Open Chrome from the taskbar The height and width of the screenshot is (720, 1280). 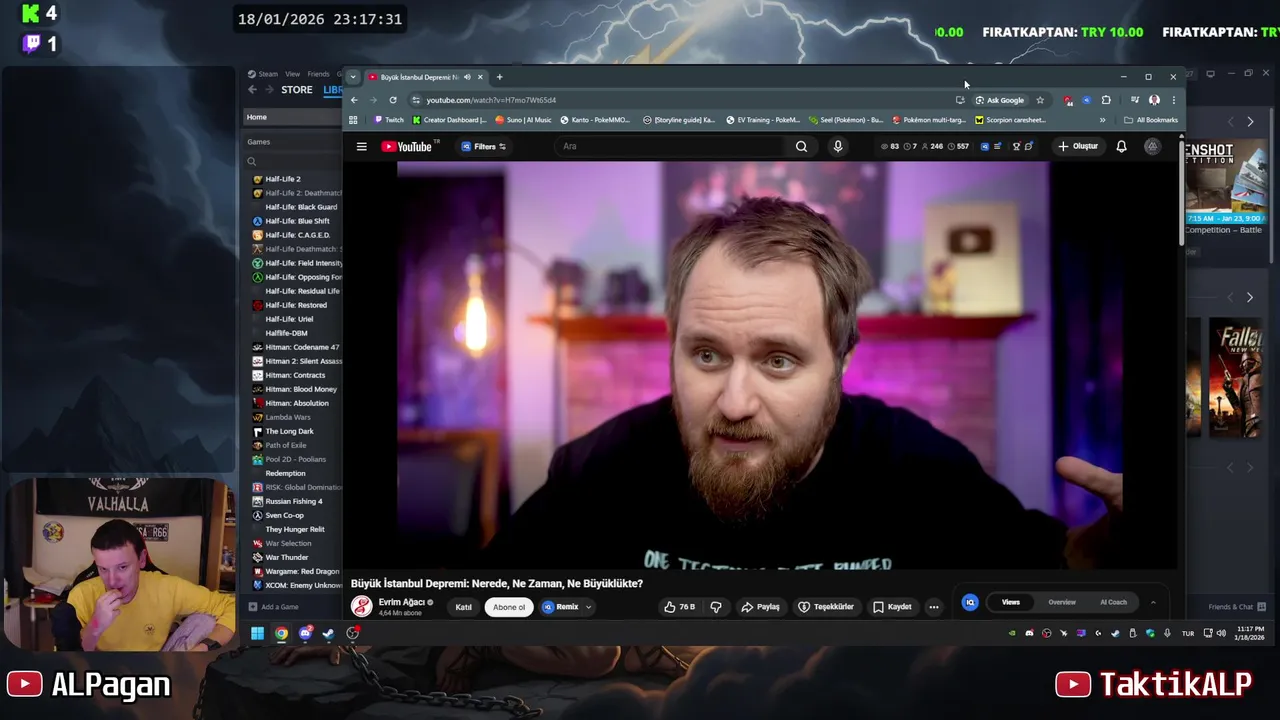coord(281,633)
